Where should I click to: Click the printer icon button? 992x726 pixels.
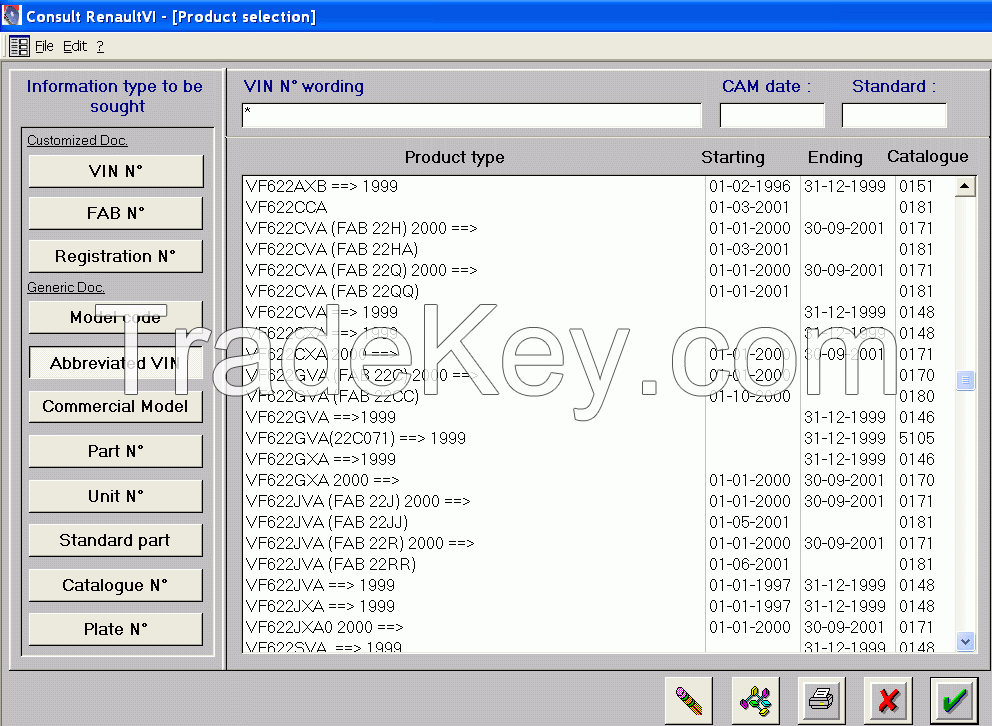pyautogui.click(x=822, y=700)
